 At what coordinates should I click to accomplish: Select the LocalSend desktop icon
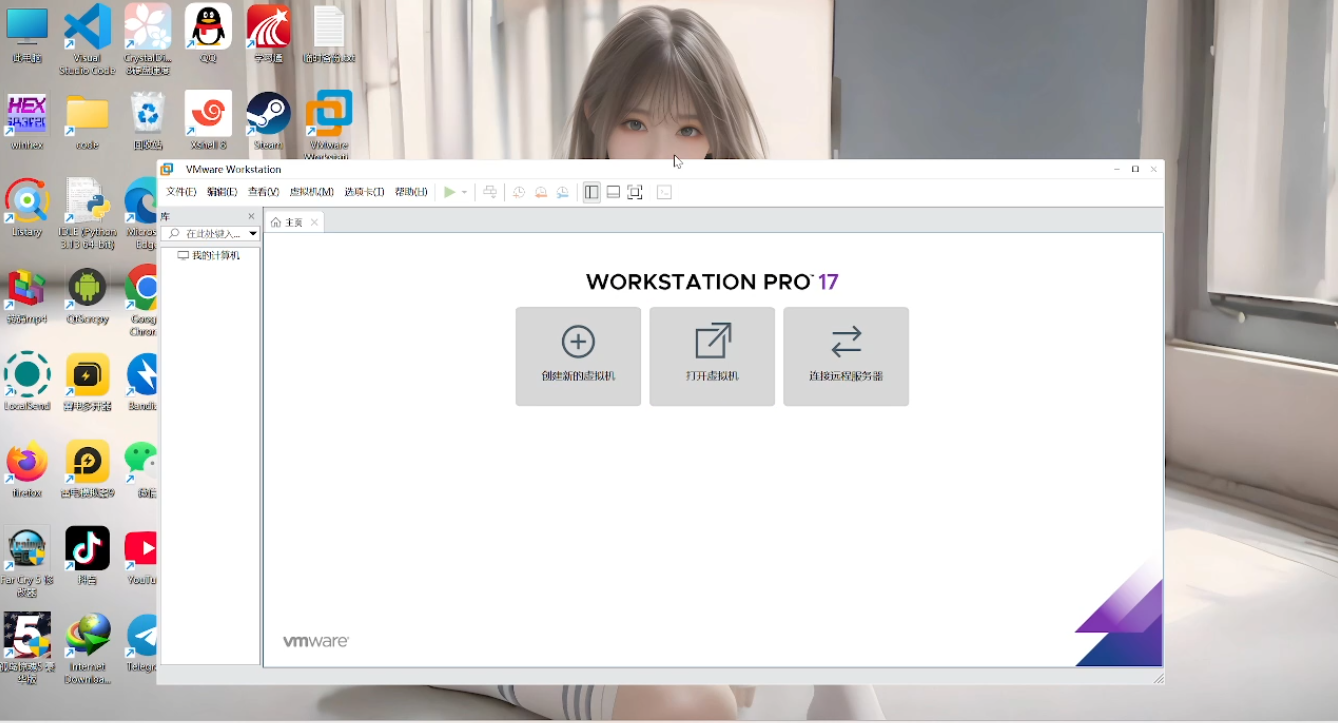pyautogui.click(x=27, y=381)
